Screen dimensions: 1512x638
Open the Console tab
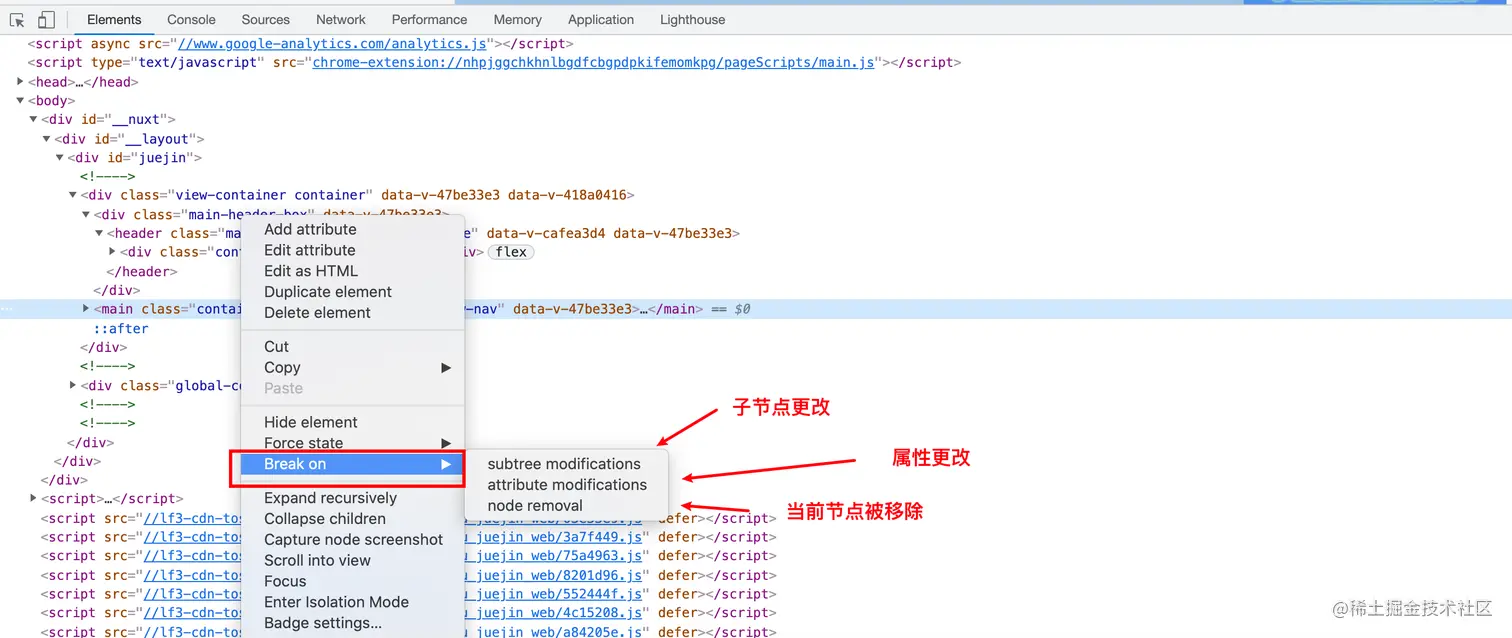(191, 19)
